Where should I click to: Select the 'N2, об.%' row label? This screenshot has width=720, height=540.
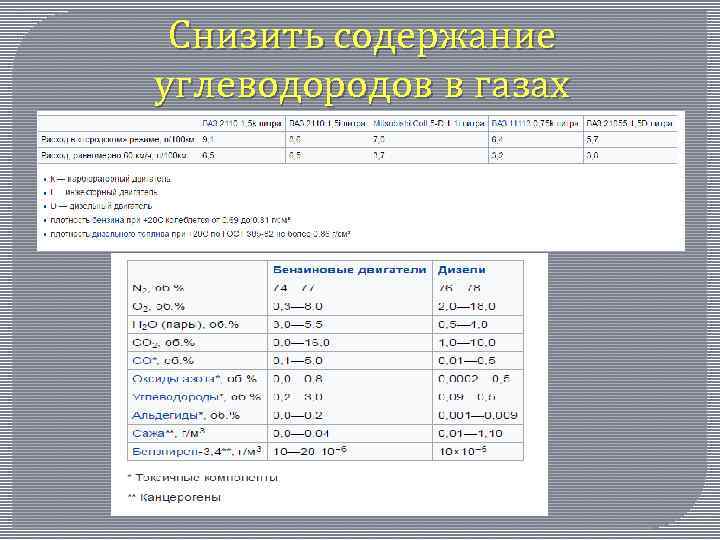158,288
